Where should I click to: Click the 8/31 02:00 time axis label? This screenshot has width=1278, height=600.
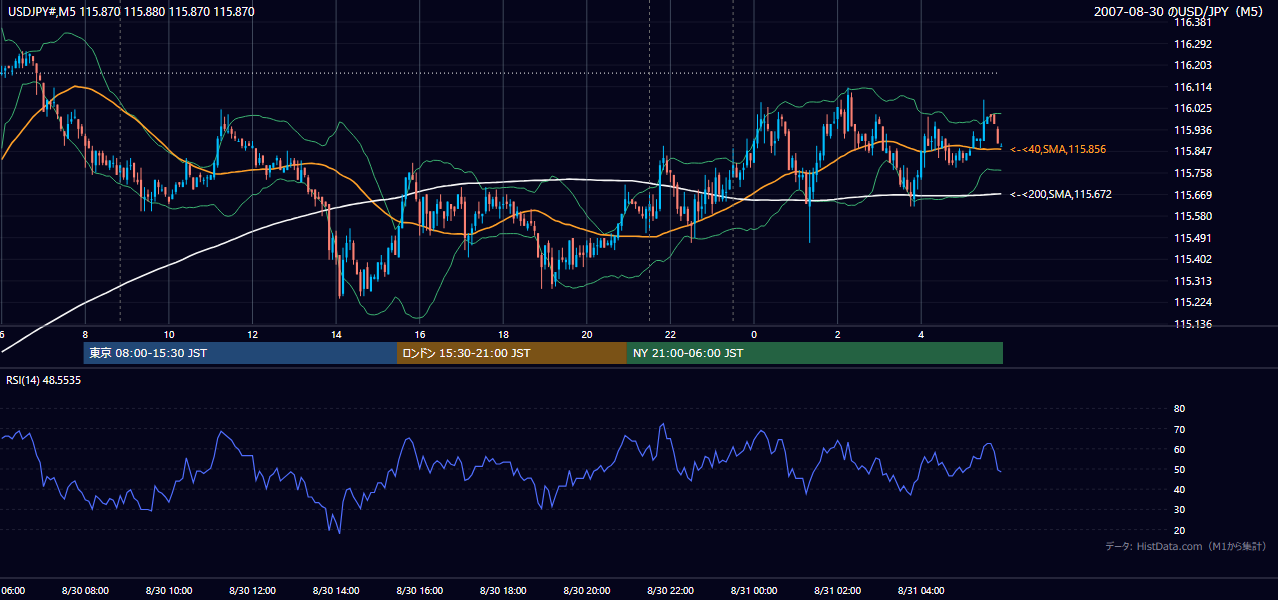(x=837, y=591)
